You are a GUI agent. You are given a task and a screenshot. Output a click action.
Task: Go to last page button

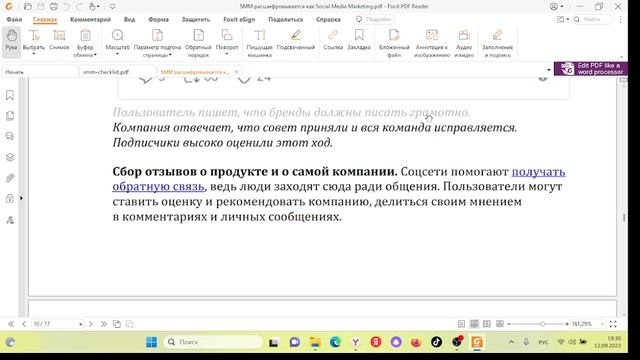(x=104, y=324)
